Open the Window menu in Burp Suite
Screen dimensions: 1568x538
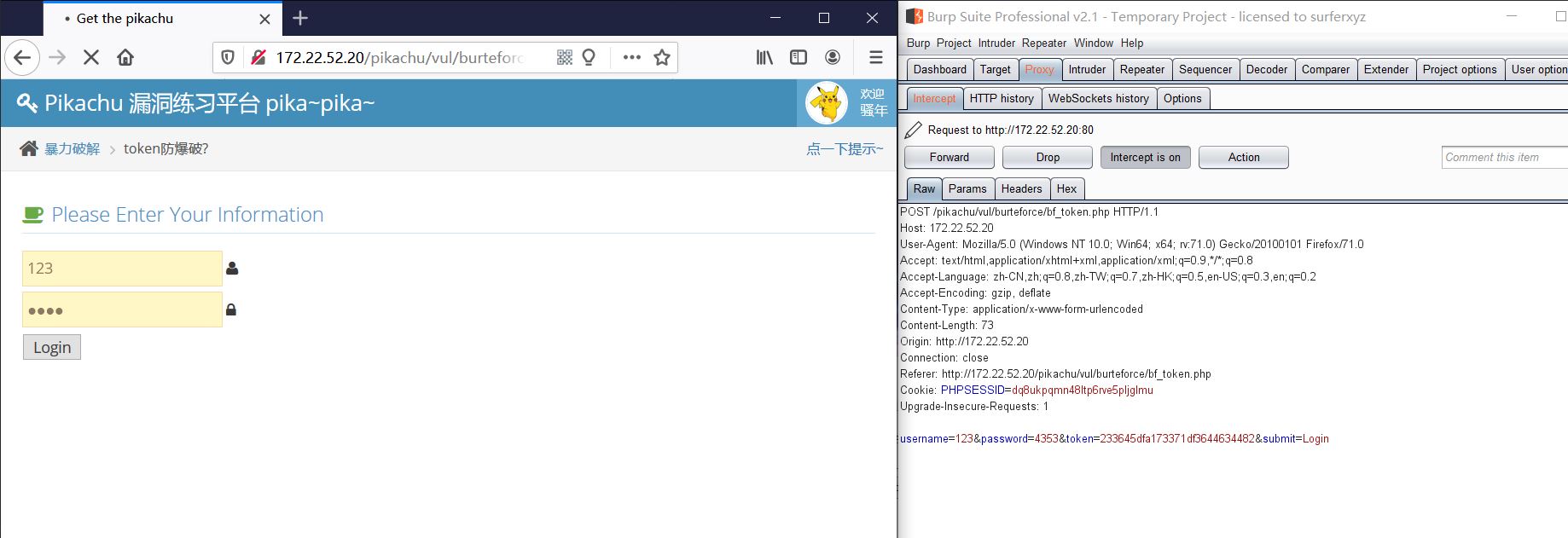click(1094, 43)
